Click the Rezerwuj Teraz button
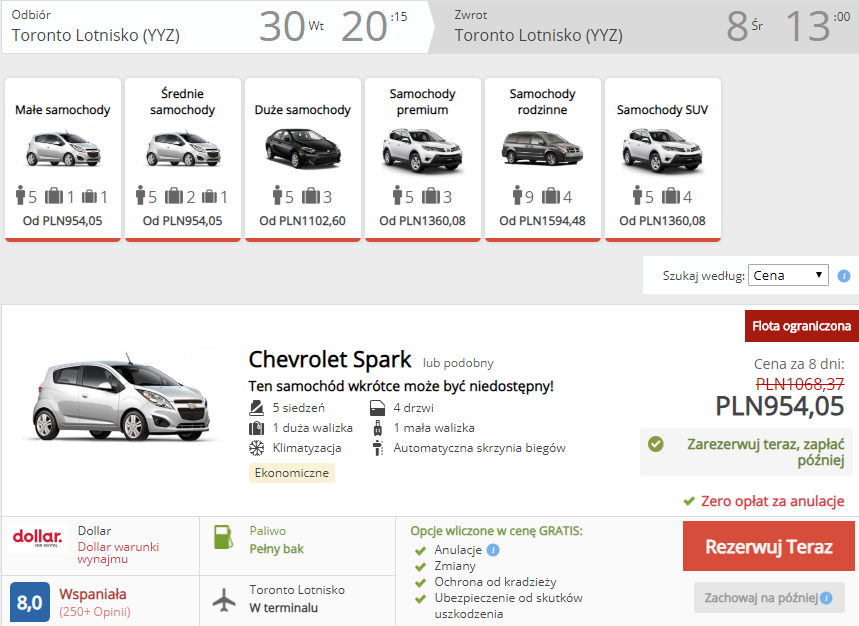This screenshot has height=626, width=859. click(769, 546)
